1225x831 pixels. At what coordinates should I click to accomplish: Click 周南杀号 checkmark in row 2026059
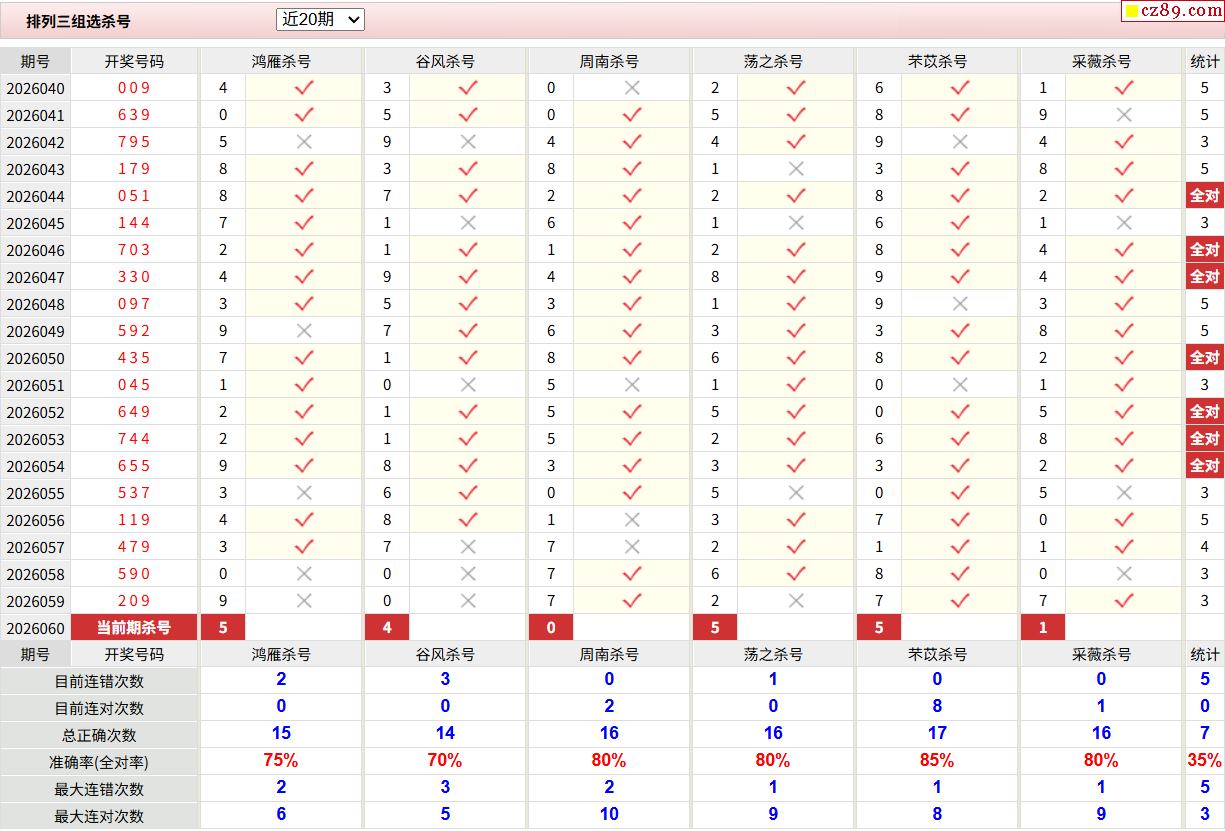click(x=632, y=601)
